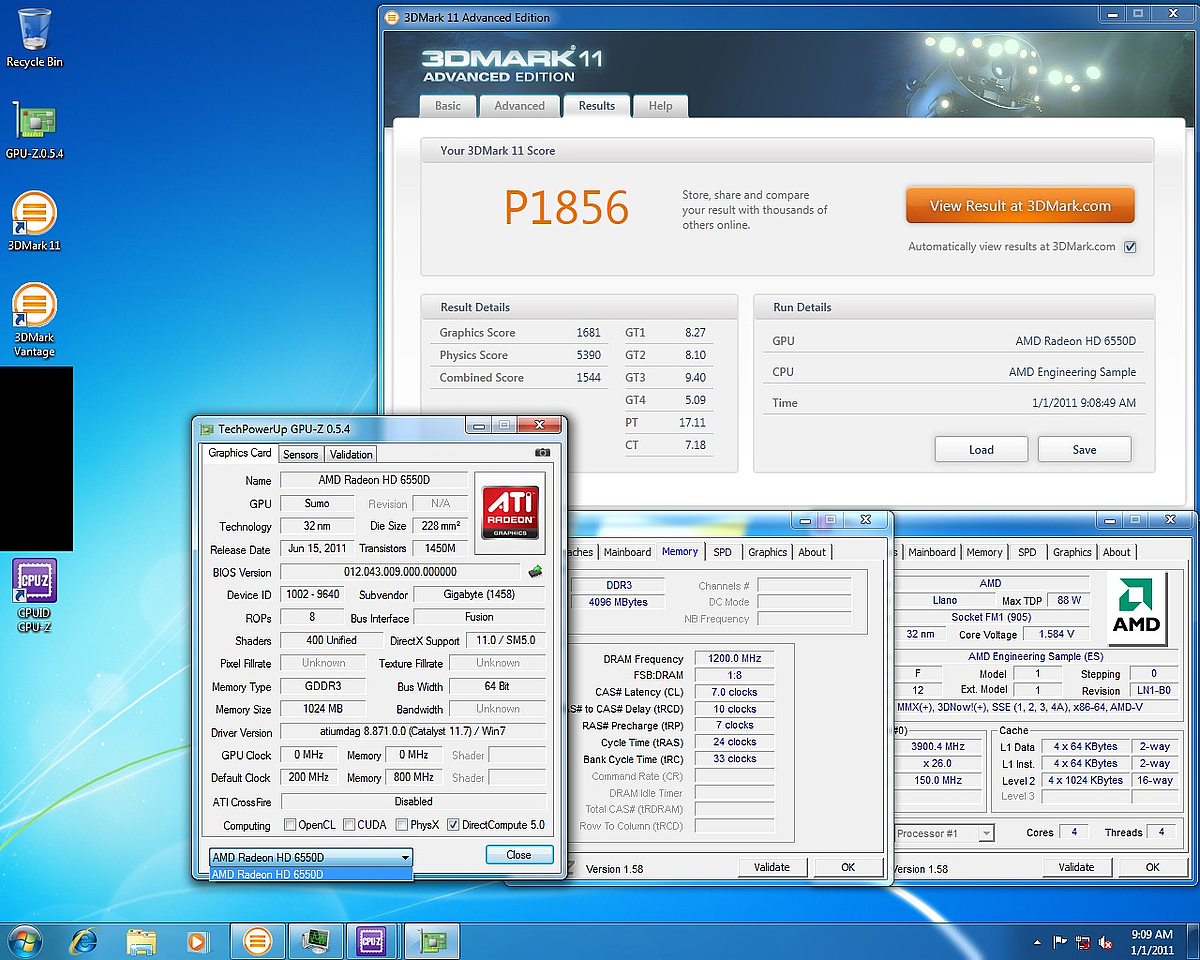Click the BIOS Version field in GPU-Z
Viewport: 1200px width, 960px height.
tap(400, 572)
